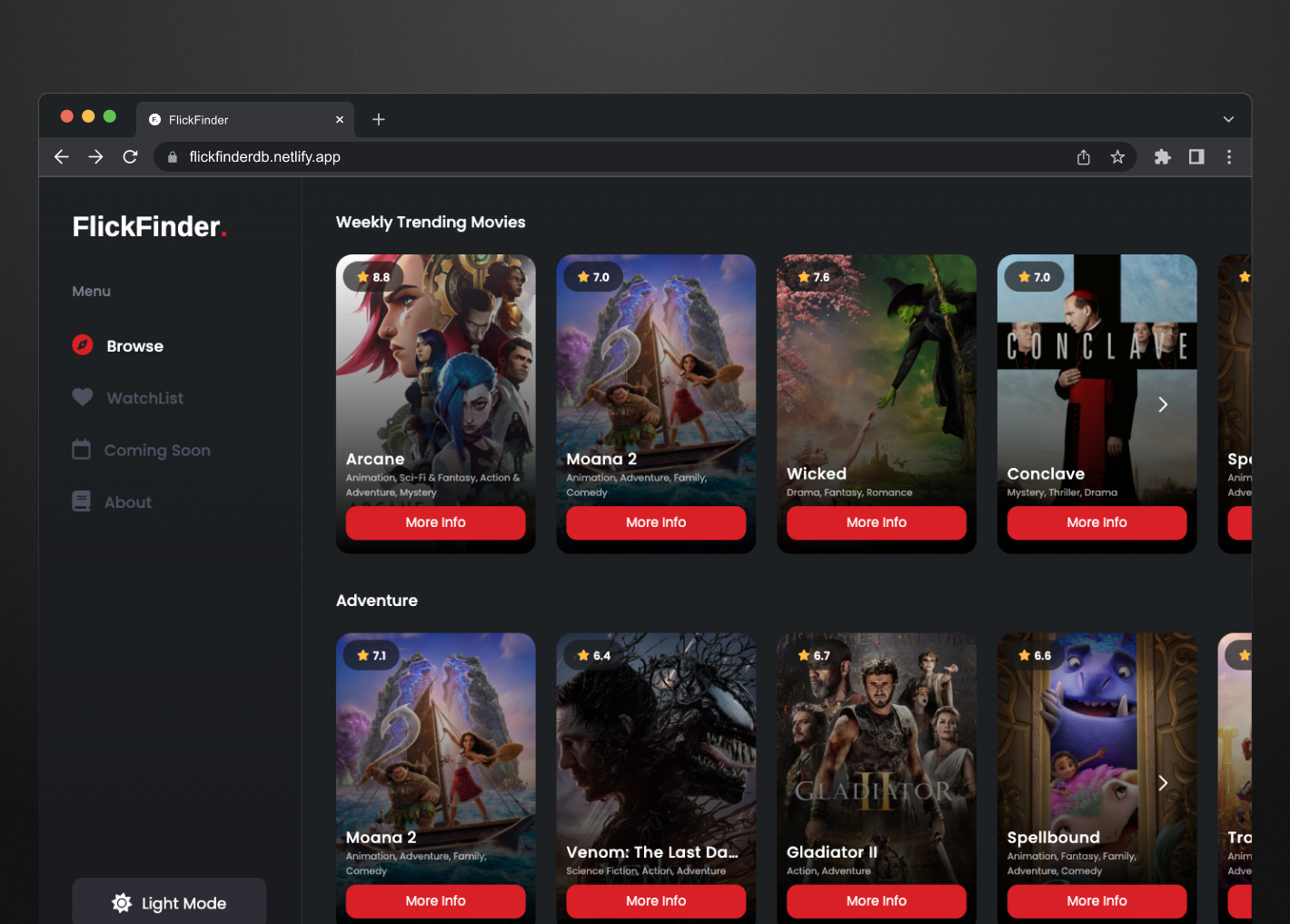Click the address bar URL flickfinderdb.netlify.app

point(264,157)
